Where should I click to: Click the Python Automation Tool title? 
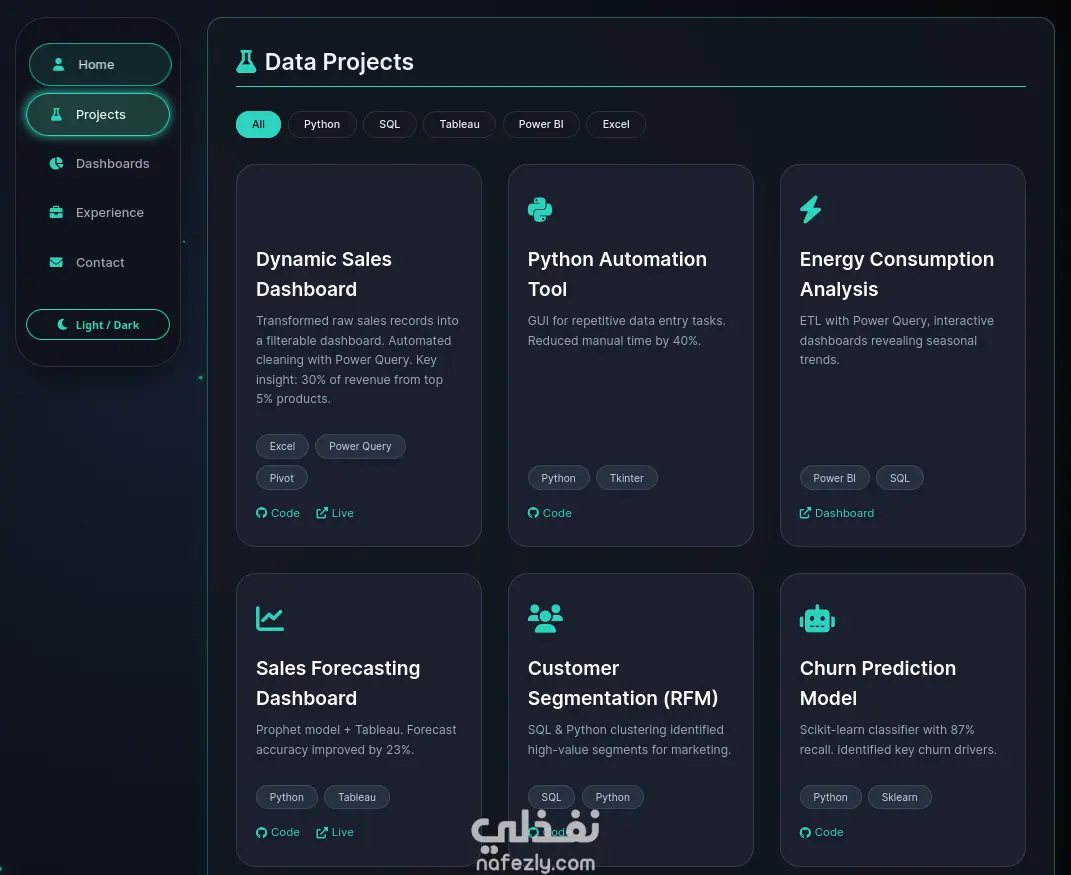(x=617, y=274)
